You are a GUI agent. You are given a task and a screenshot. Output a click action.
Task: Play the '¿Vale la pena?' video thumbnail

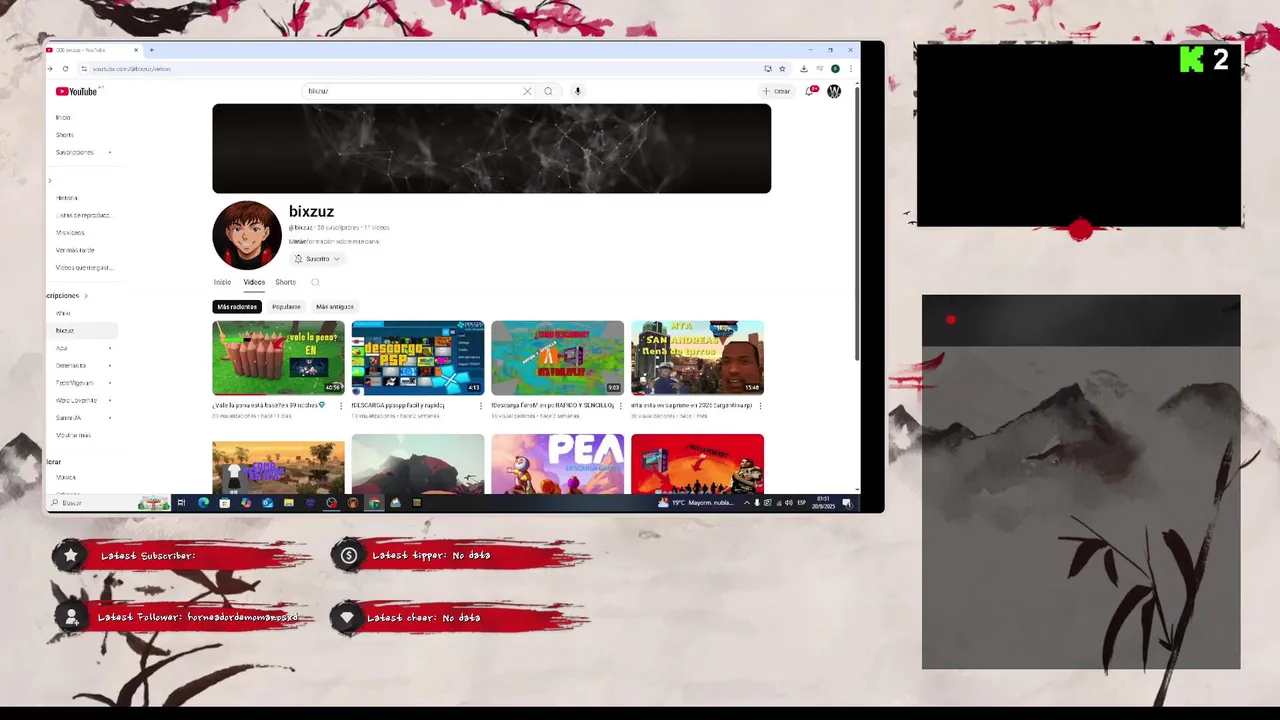(x=278, y=358)
